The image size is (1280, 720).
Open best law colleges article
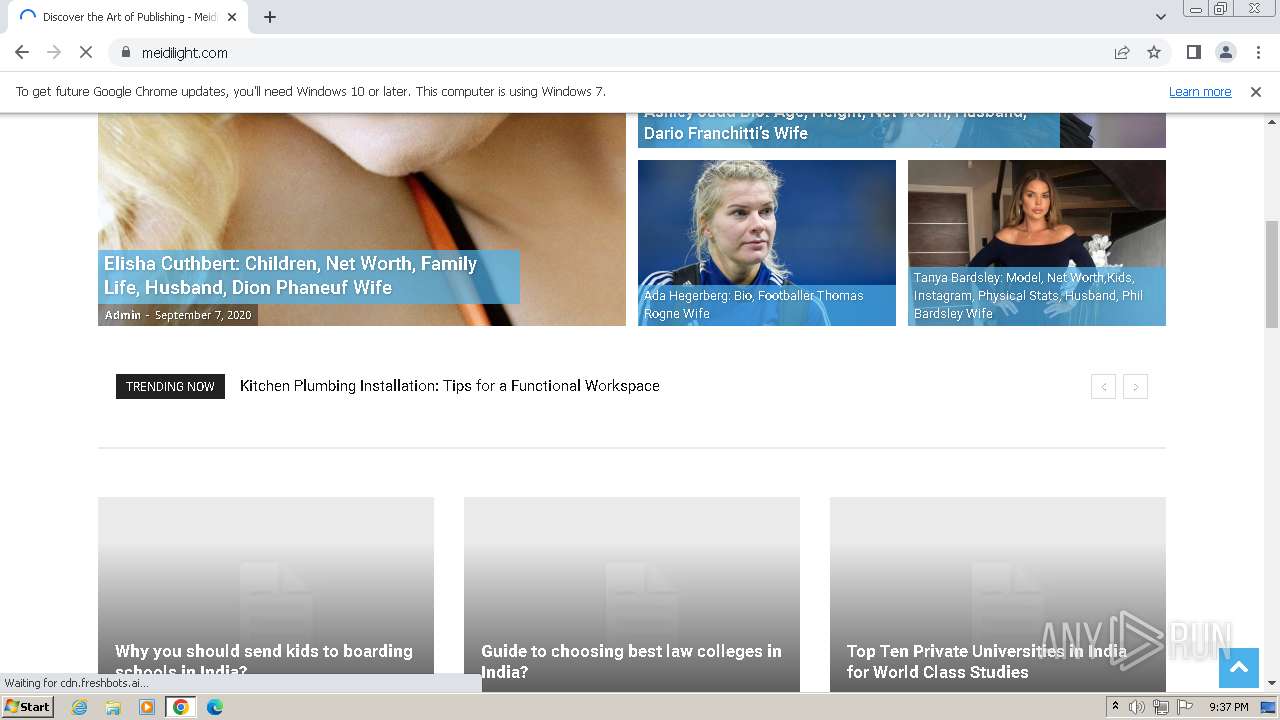click(631, 661)
